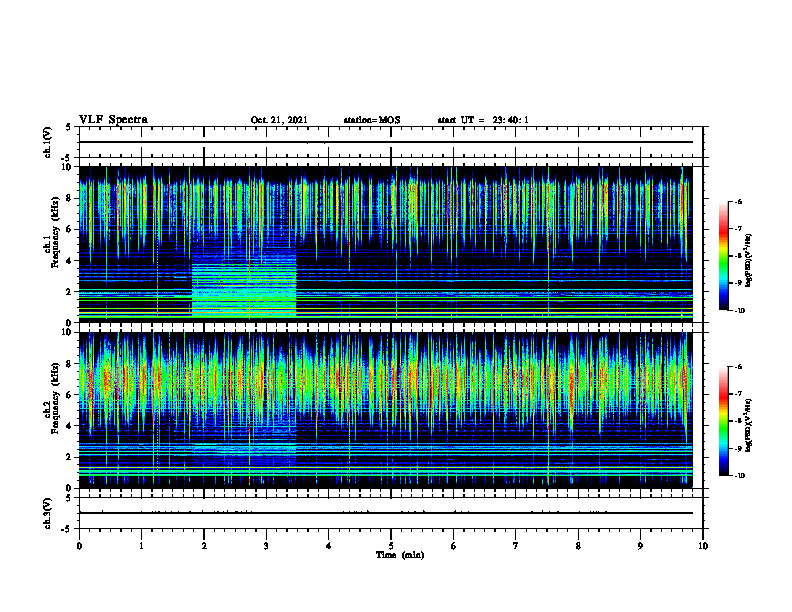Click the "-10" label on ch.1 color scale
This screenshot has width=792, height=612.
coord(739,311)
